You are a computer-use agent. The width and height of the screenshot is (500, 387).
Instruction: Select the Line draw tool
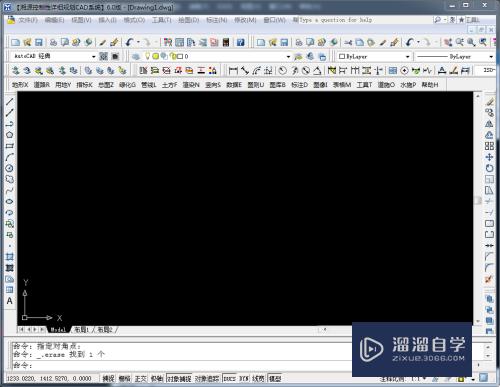click(x=9, y=102)
